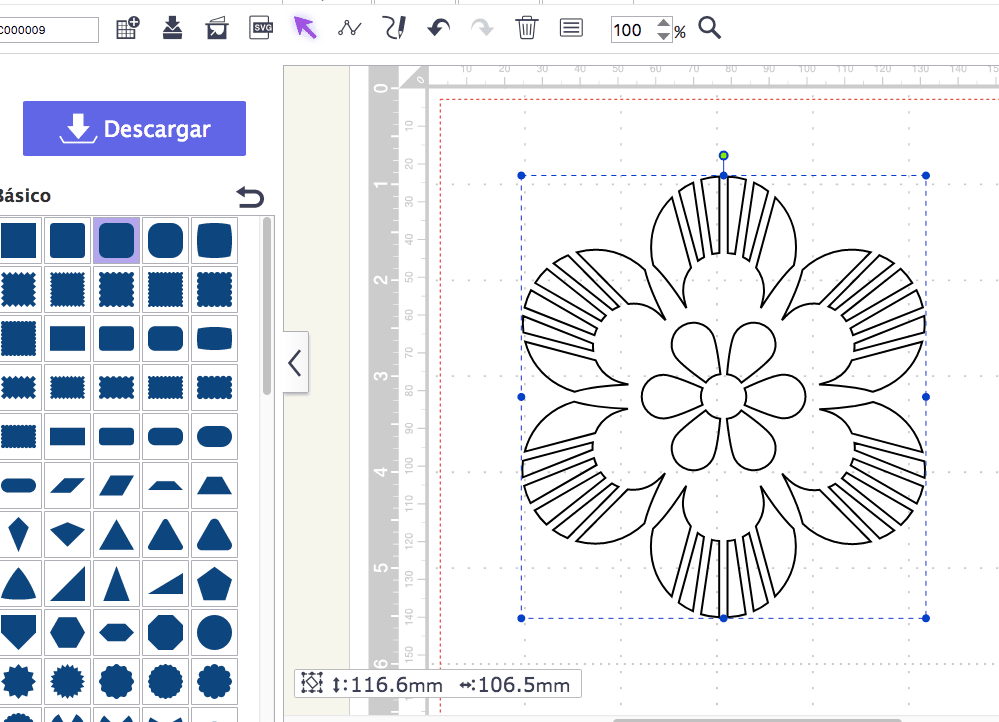
Task: Collapse the left shapes panel
Action: pos(295,363)
